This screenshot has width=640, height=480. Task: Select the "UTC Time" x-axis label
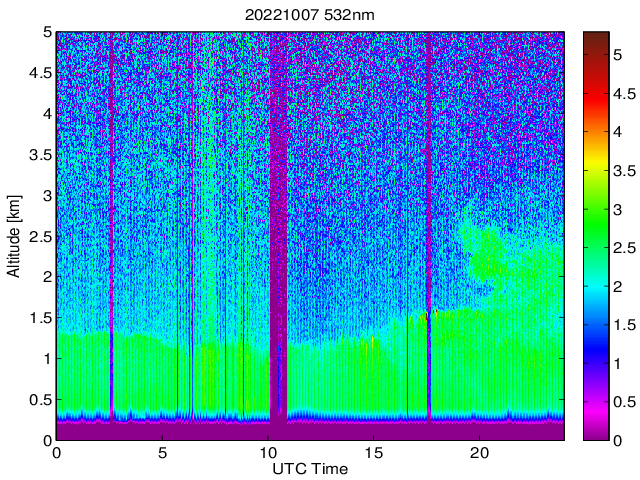[x=310, y=468]
